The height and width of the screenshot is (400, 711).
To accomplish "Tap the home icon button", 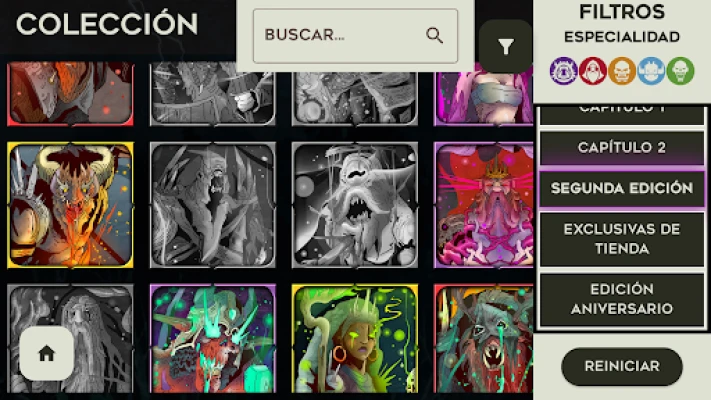I will click(x=46, y=353).
